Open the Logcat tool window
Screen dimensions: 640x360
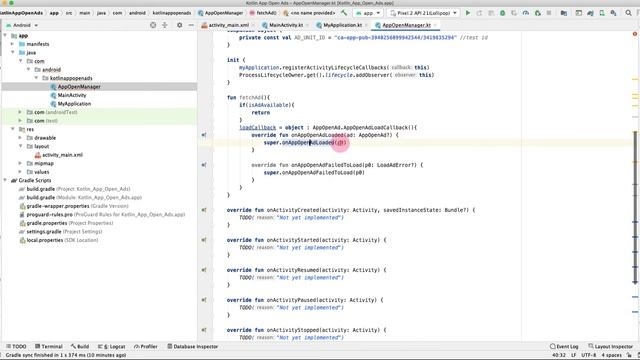click(112, 346)
